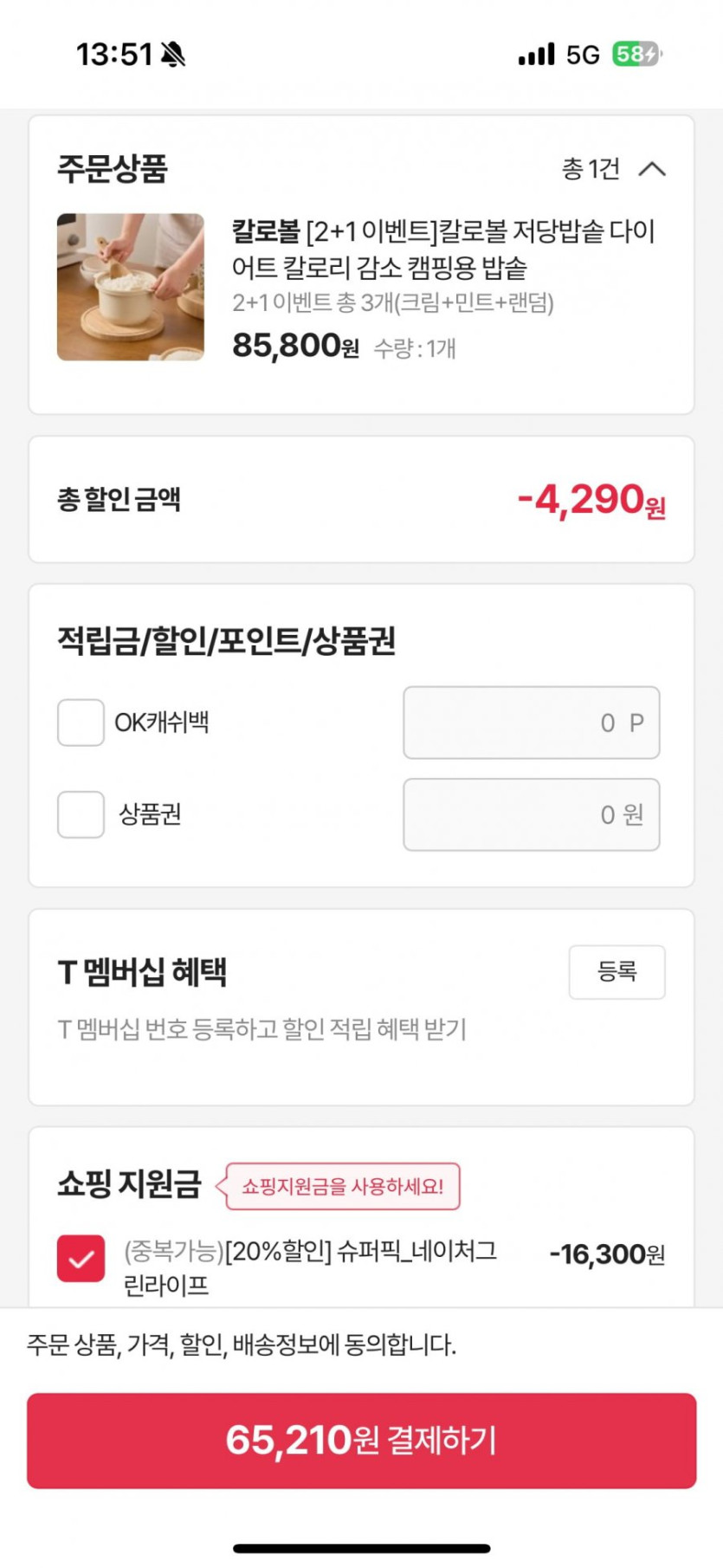Viewport: 723px width, 1568px height.
Task: Click the OK캐쉬백 points input field
Action: pos(531,722)
